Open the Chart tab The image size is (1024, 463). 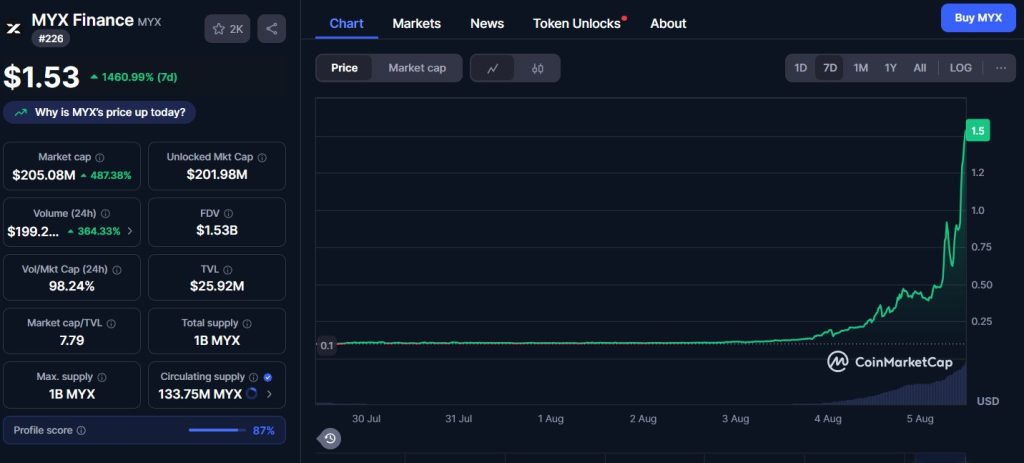click(346, 24)
